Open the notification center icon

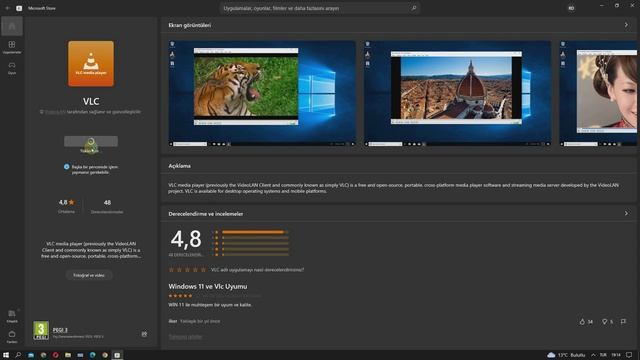point(629,355)
